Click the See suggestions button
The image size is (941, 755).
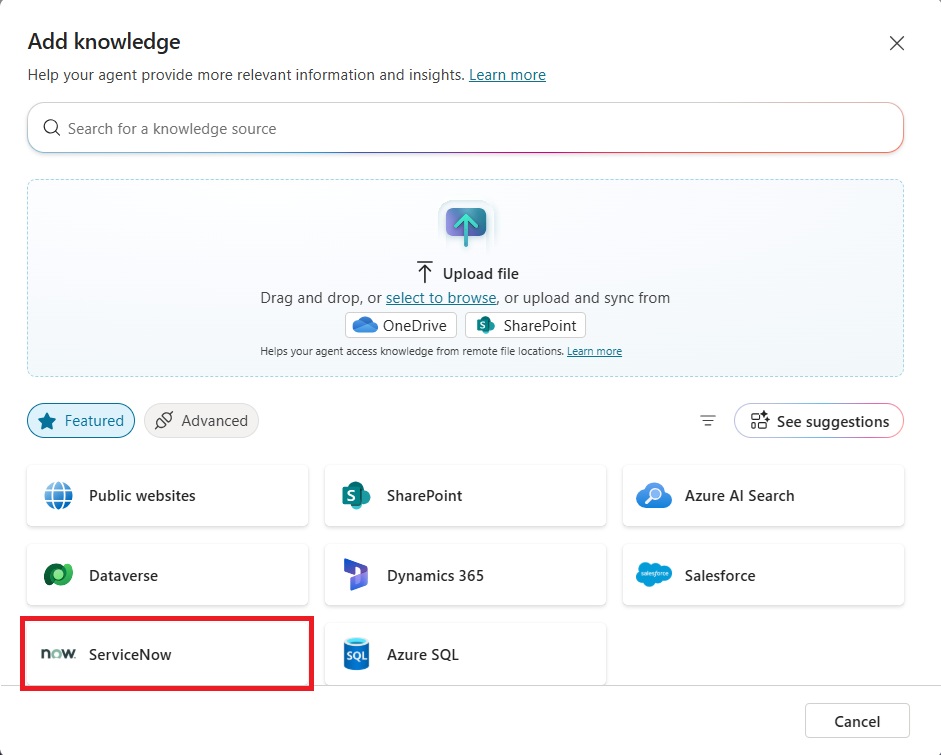tap(819, 421)
